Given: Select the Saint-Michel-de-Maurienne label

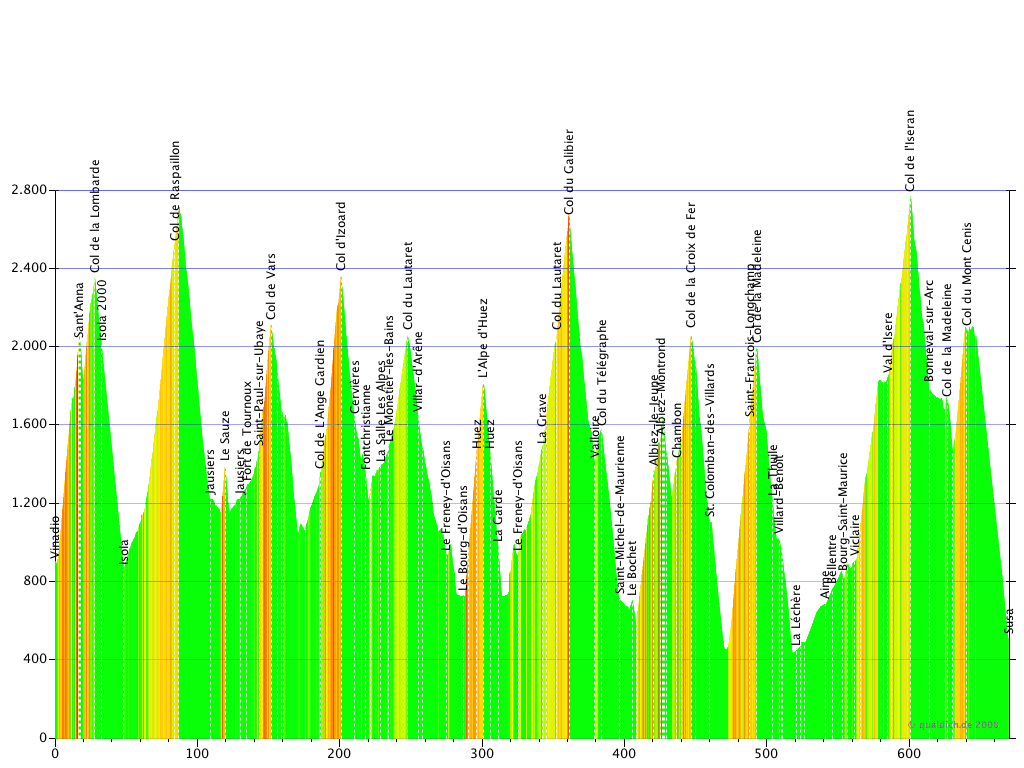Looking at the screenshot, I should click(620, 514).
